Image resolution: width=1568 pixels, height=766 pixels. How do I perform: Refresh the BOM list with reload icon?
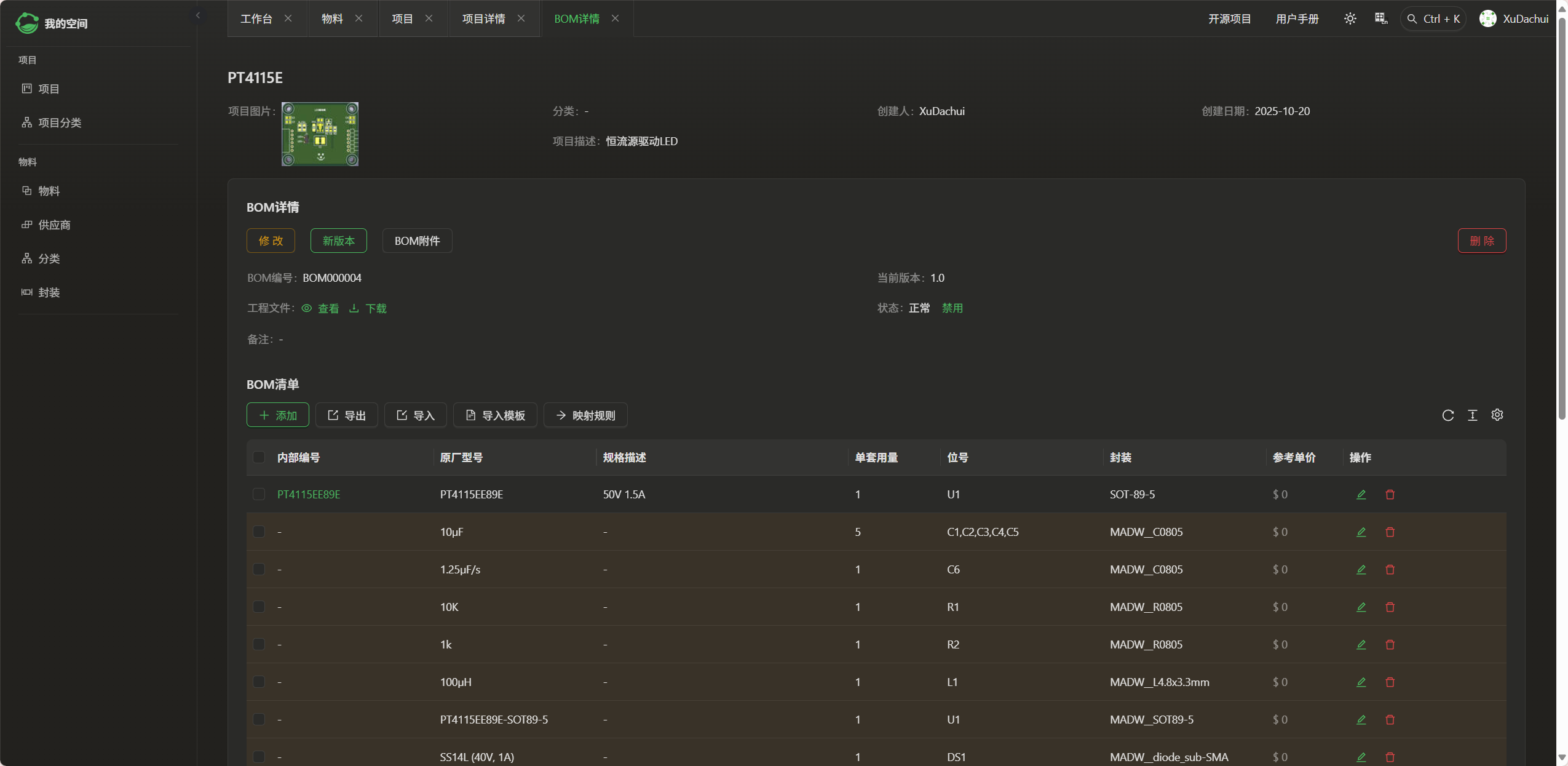click(x=1447, y=415)
